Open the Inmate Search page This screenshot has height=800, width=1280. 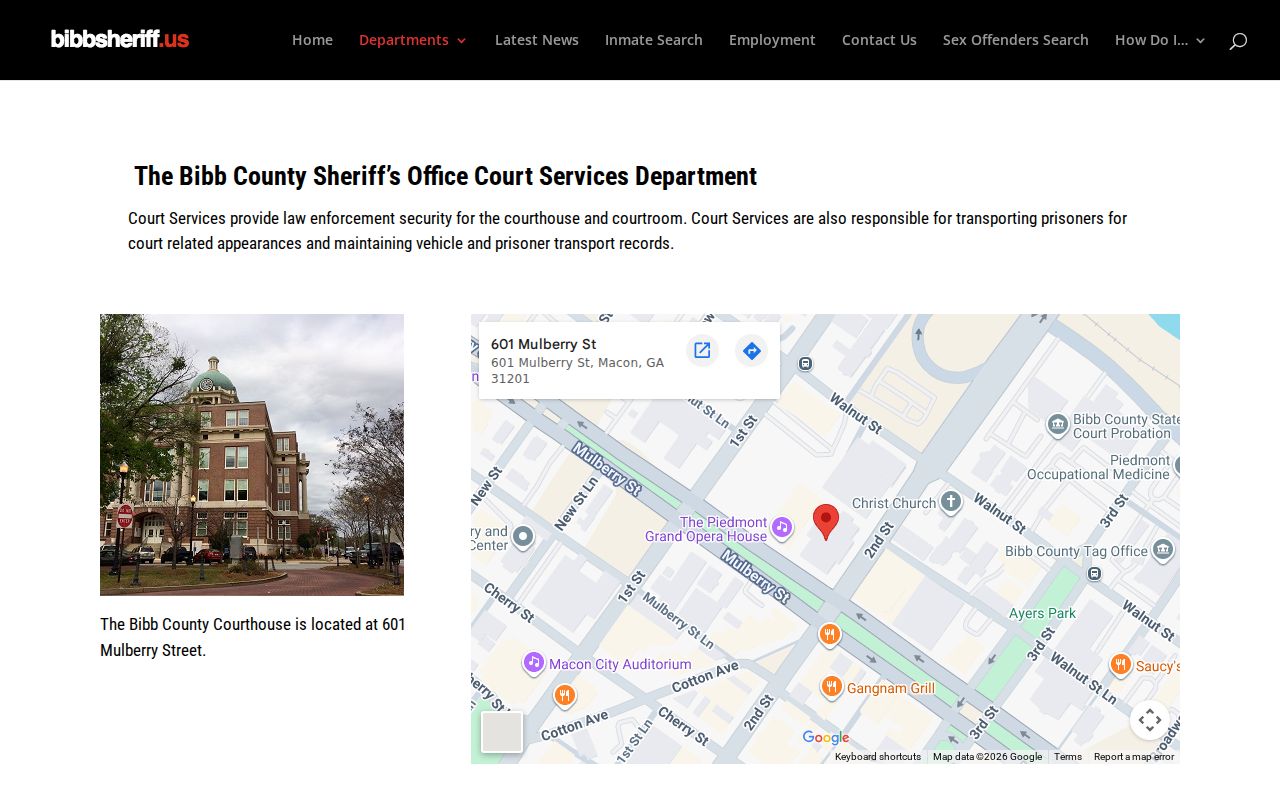tap(654, 40)
